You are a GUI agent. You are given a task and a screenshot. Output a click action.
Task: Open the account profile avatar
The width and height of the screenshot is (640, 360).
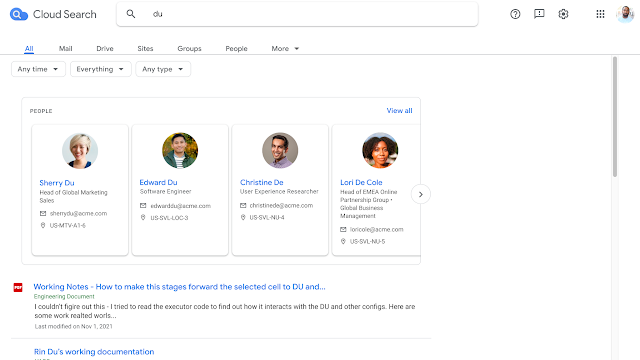pyautogui.click(x=625, y=14)
